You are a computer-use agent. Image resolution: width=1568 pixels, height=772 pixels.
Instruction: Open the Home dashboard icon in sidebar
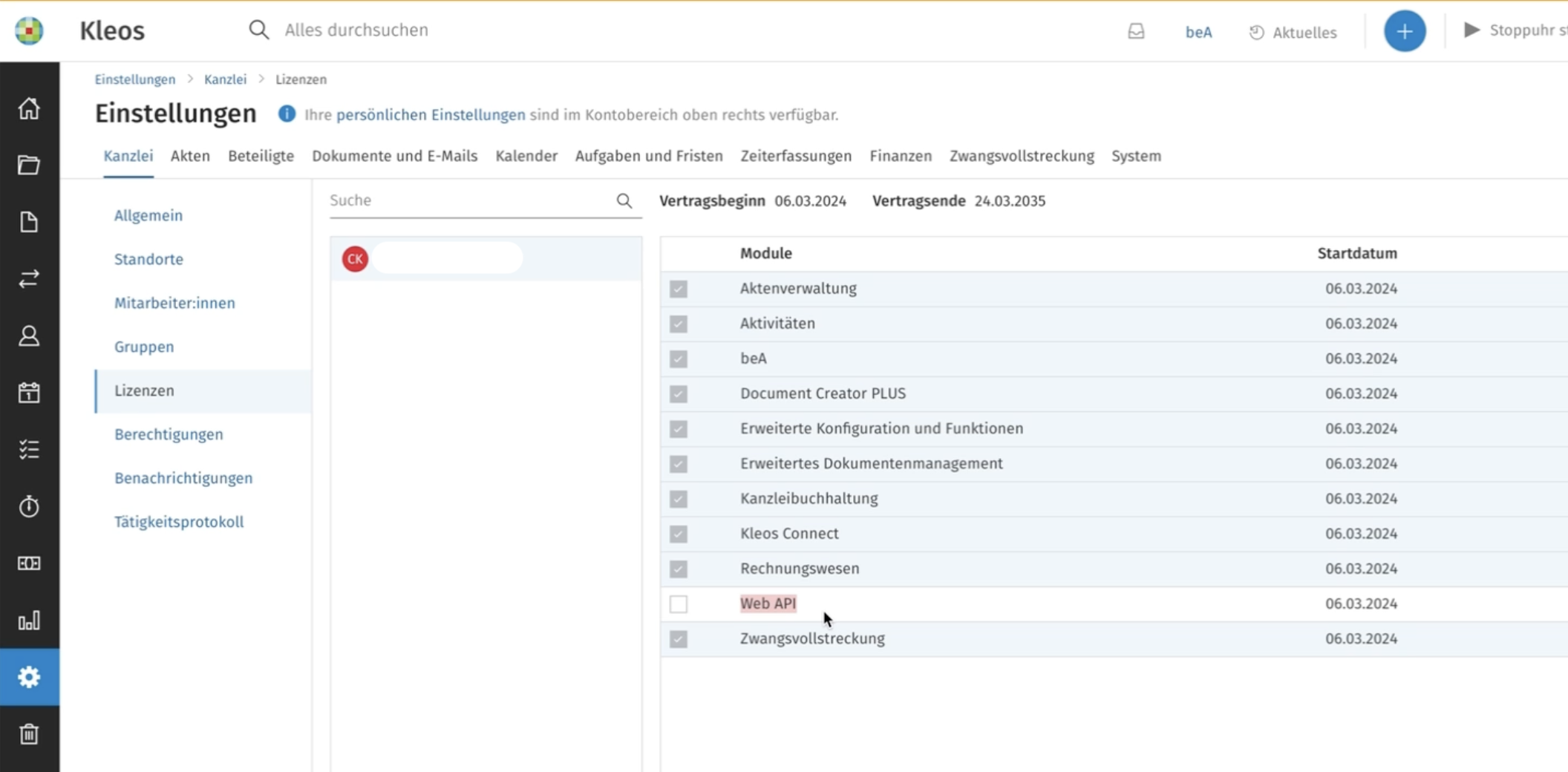pos(29,108)
